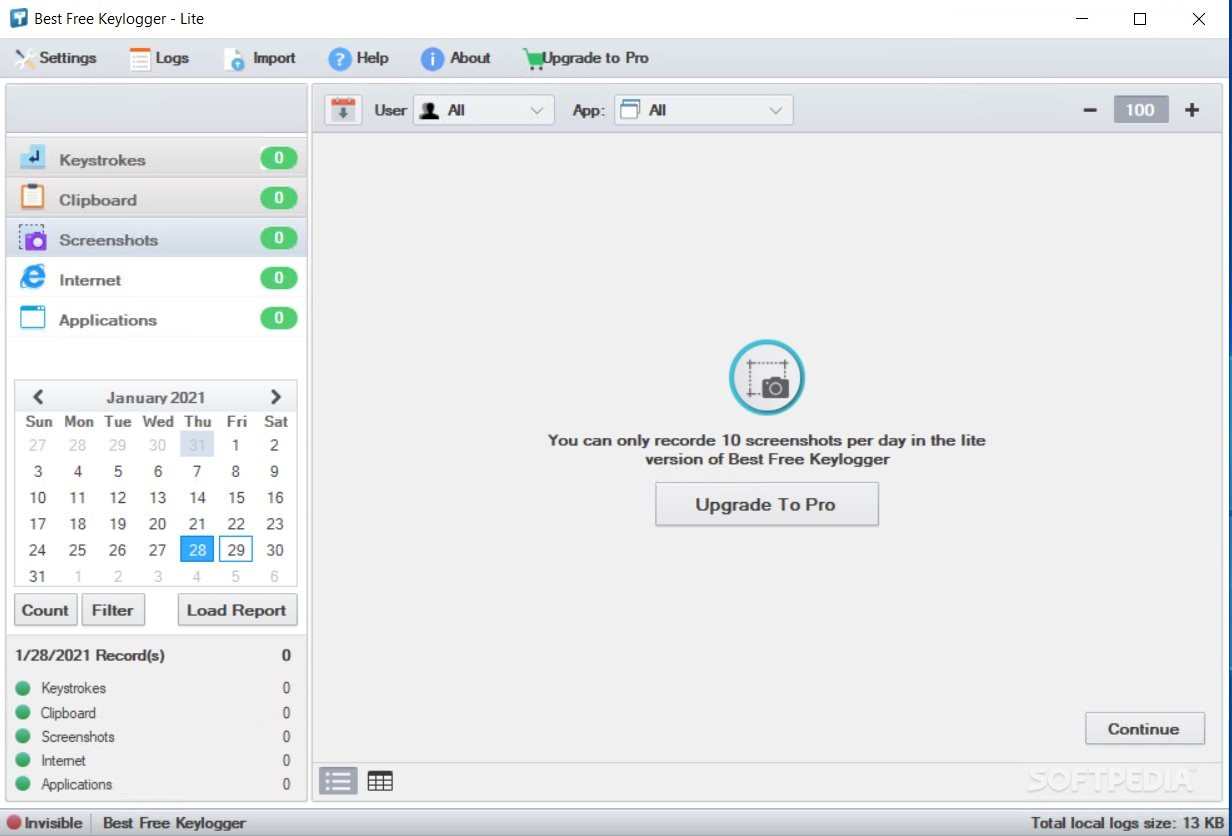Click the Count button

45,610
